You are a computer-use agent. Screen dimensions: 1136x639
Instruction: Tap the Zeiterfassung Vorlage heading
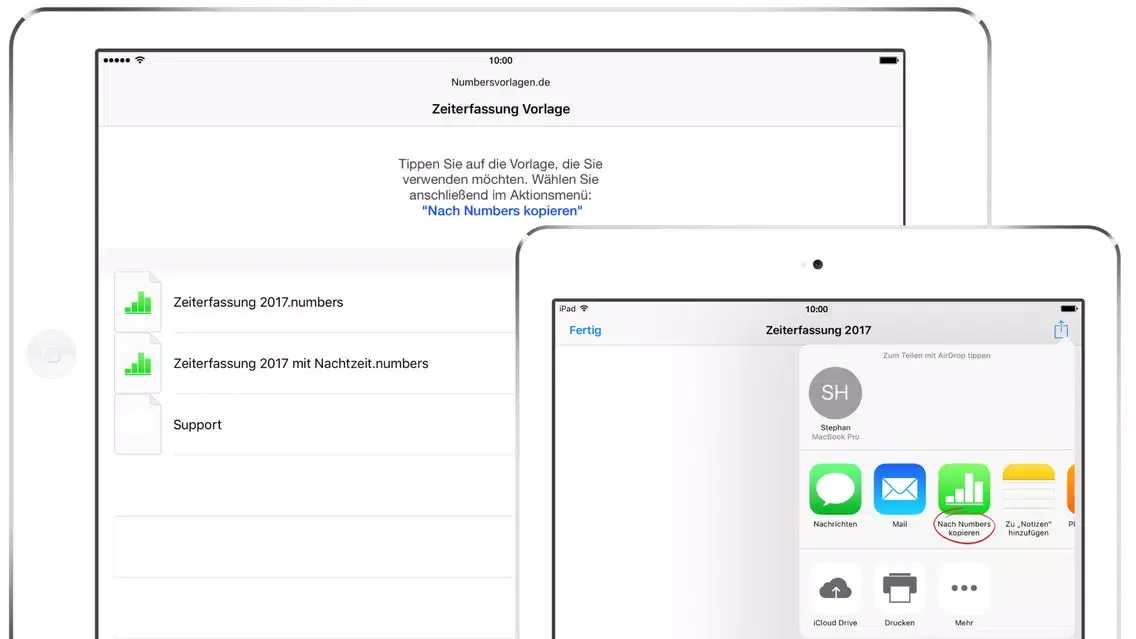pos(501,109)
